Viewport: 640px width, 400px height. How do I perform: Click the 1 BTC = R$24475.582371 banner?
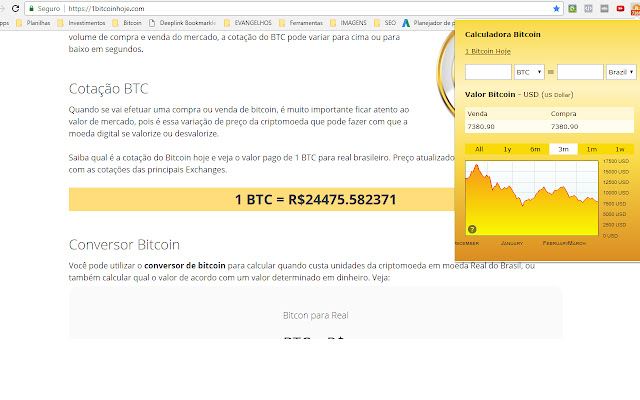click(x=262, y=200)
